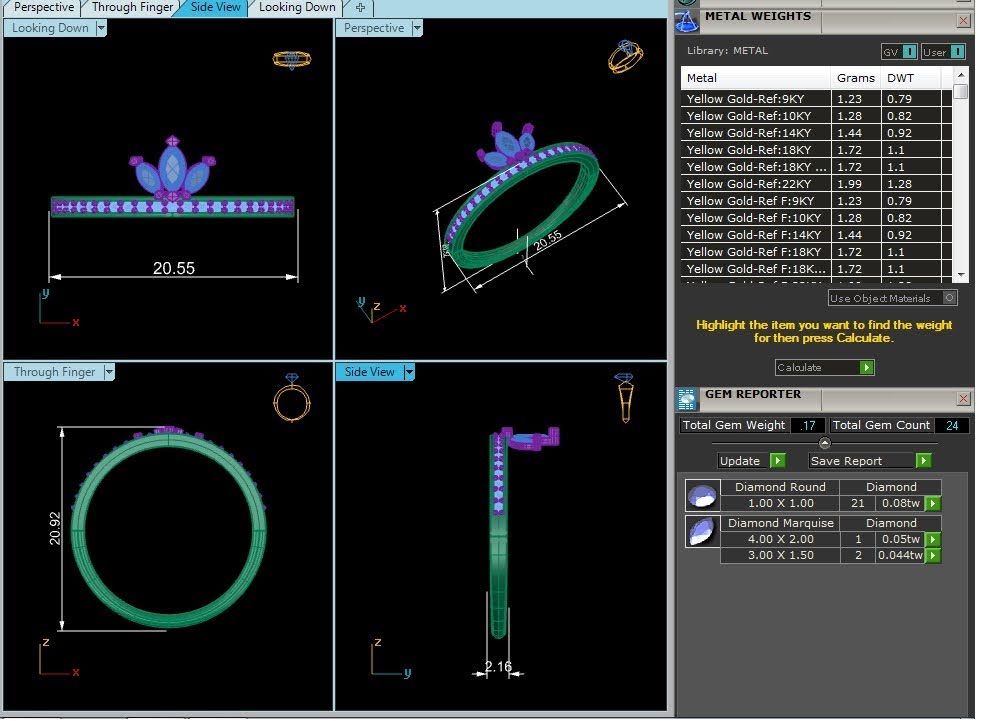Image resolution: width=981 pixels, height=721 pixels.
Task: Click the 0.08tw weight cell
Action: 900,504
